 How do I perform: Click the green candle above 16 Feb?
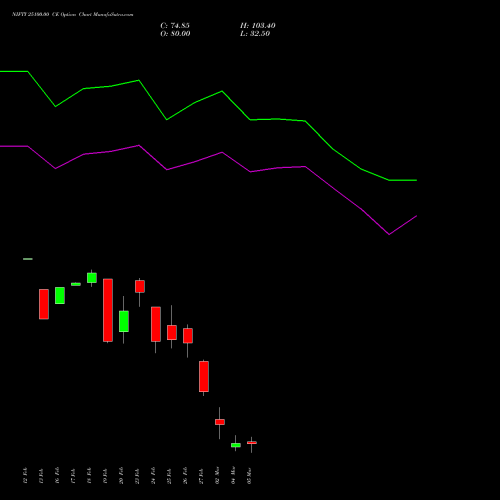[60, 295]
